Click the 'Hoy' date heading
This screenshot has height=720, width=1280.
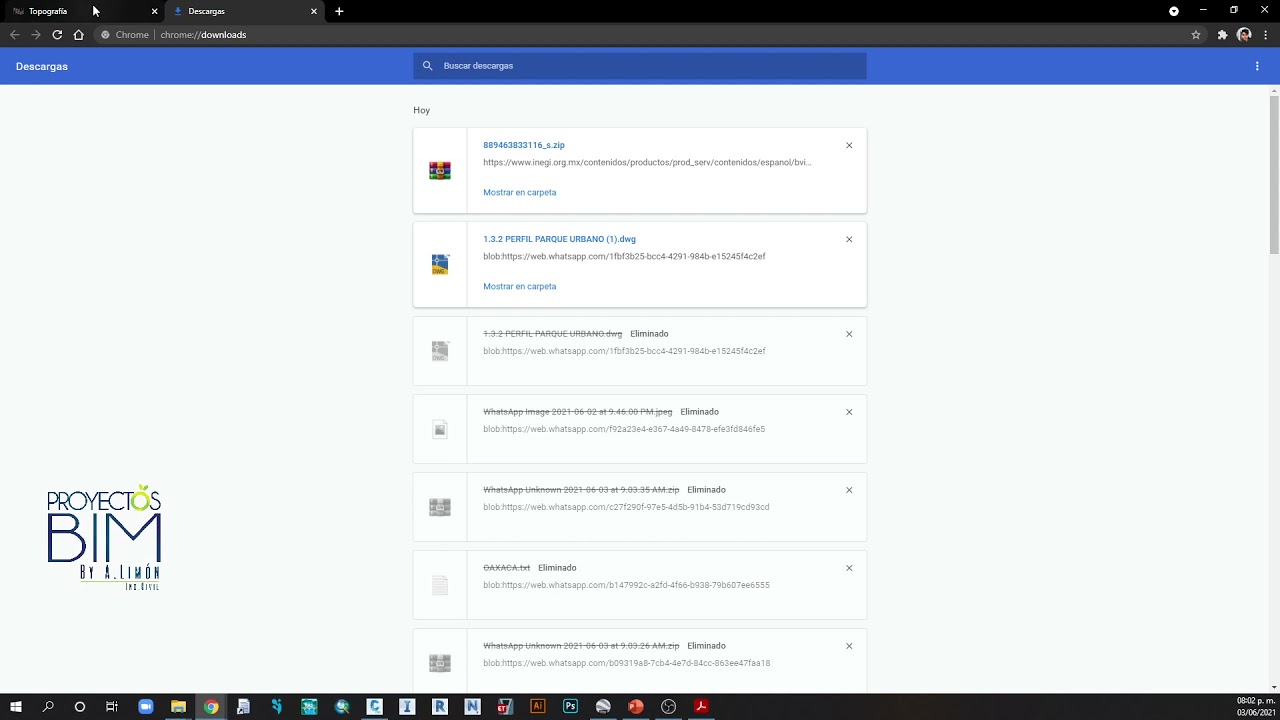coord(422,110)
